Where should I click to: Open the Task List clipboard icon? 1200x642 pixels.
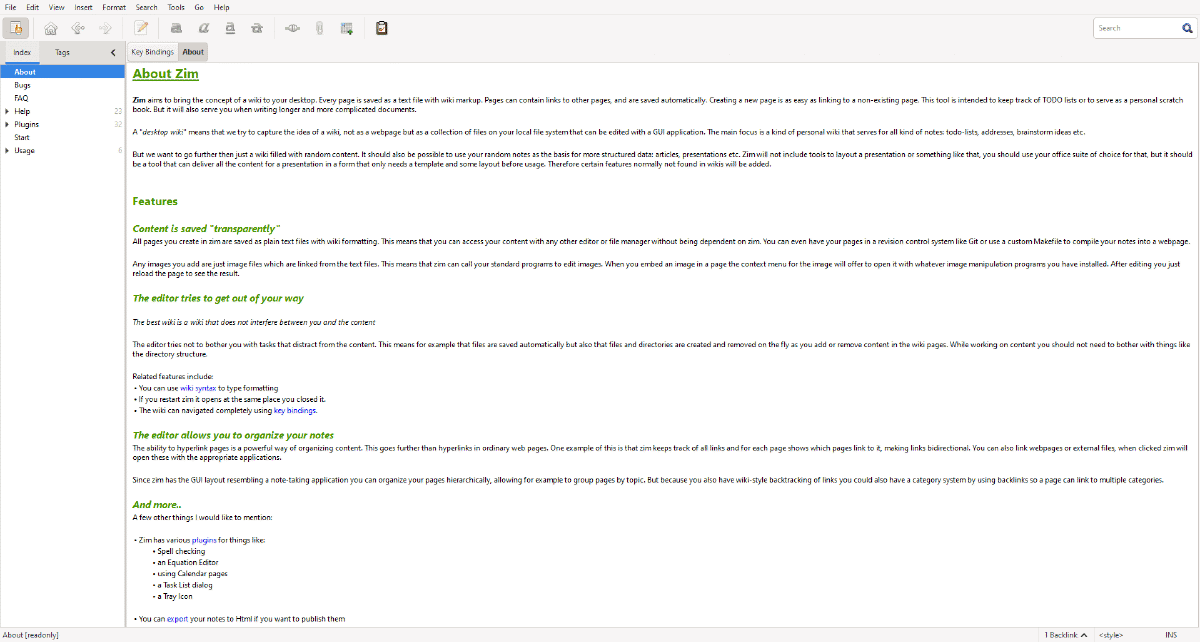(381, 28)
